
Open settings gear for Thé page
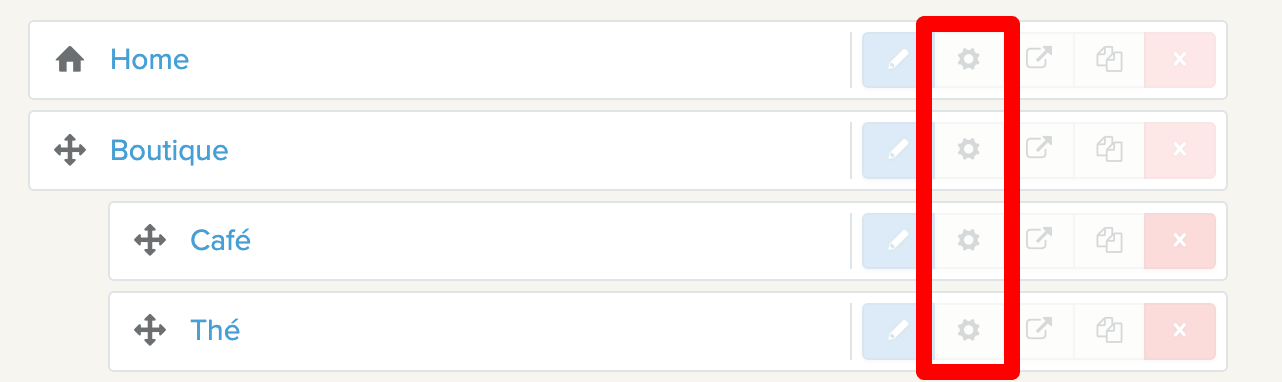[968, 330]
